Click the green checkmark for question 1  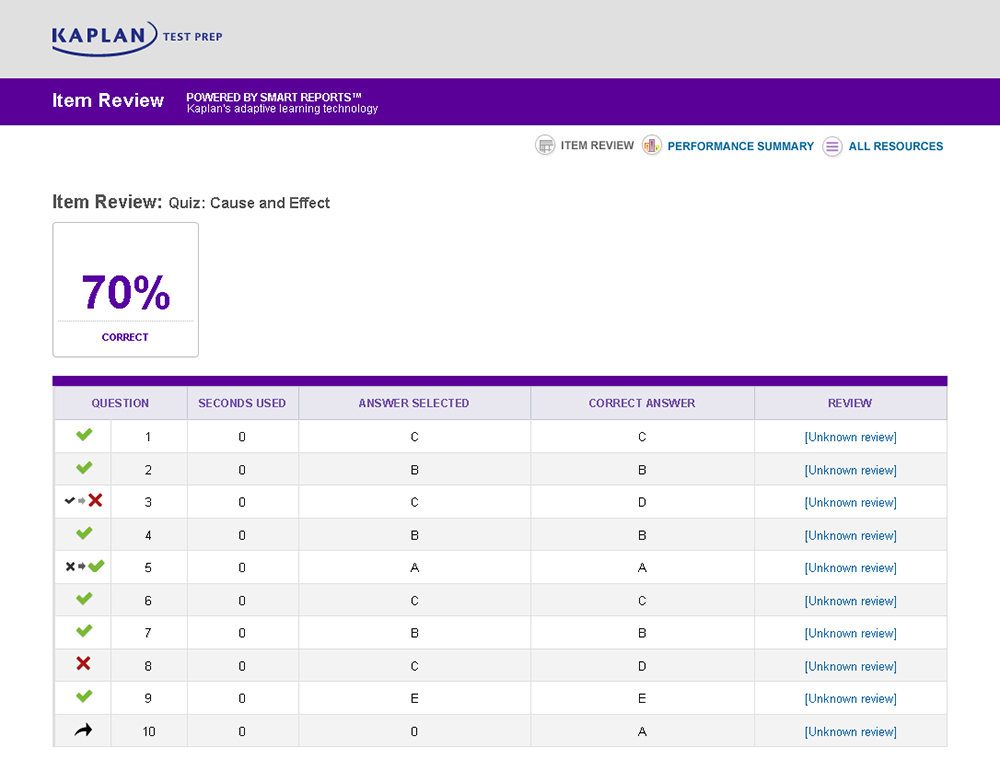point(84,436)
